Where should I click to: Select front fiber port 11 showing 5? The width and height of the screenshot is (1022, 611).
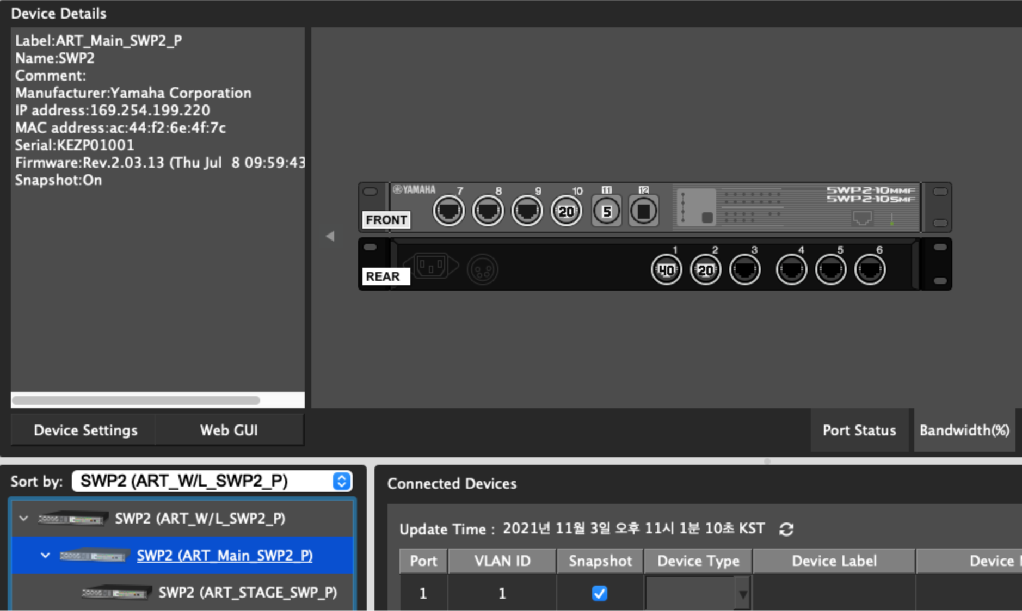(x=606, y=211)
